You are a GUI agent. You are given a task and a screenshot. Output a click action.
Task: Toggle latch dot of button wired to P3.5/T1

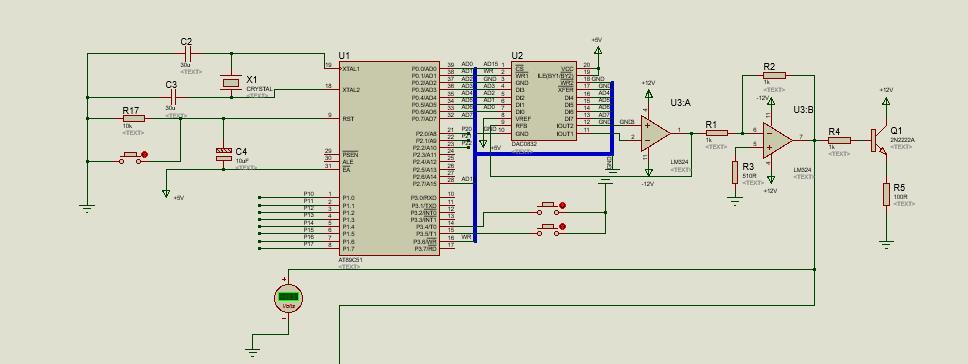pos(562,227)
